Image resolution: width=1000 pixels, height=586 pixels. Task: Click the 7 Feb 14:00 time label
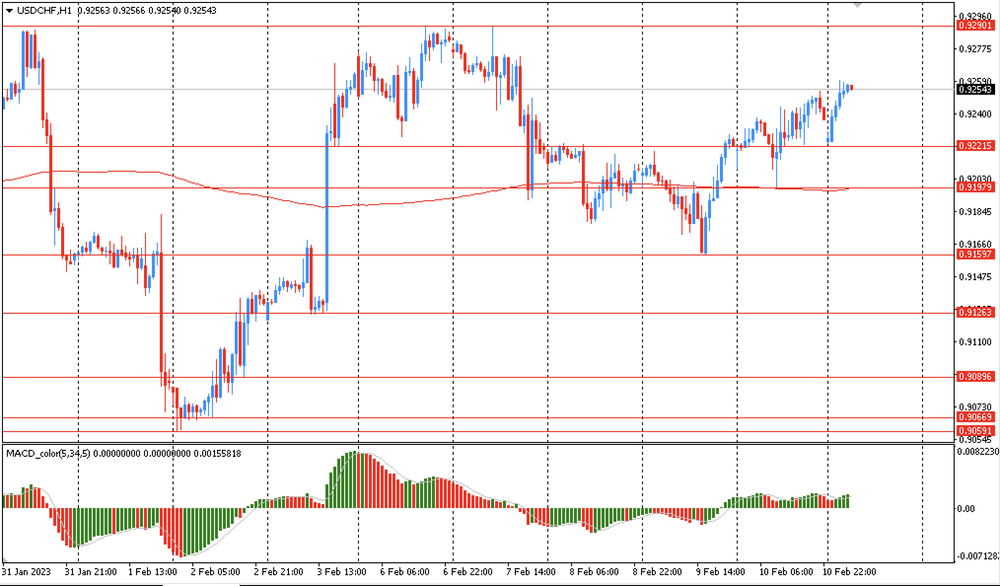point(531,572)
